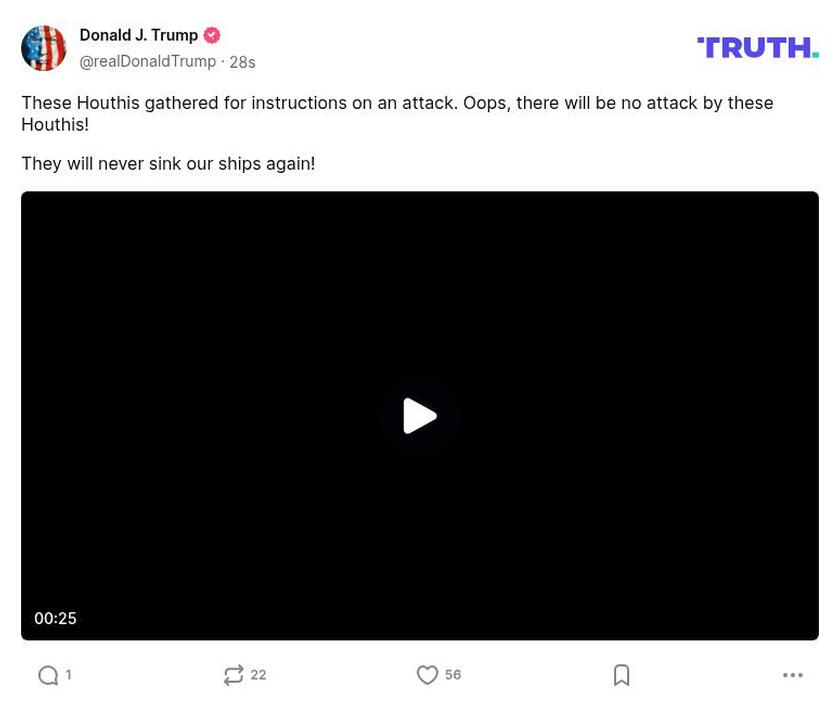
Task: Open the @realDonaldTrump username link
Action: (146, 60)
